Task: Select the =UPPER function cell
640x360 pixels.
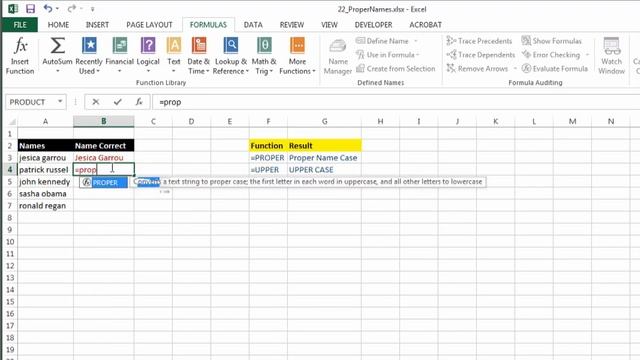Action: [268, 170]
